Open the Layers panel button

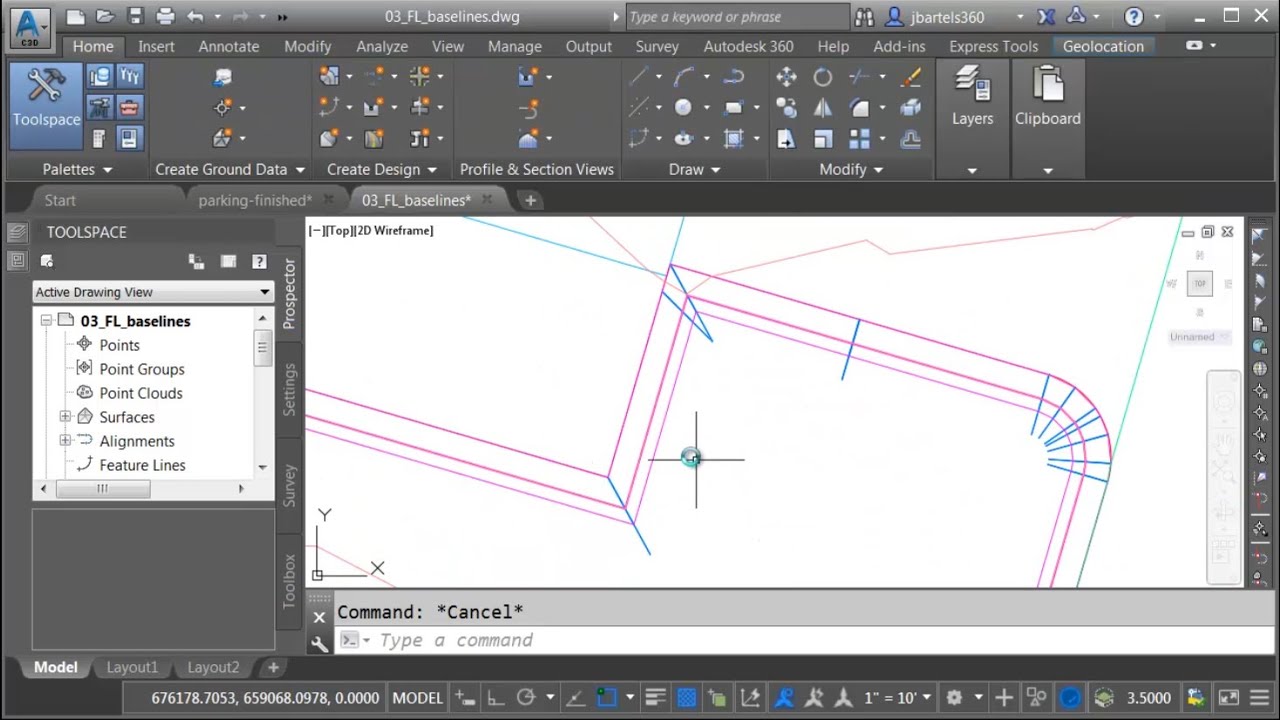click(972, 100)
